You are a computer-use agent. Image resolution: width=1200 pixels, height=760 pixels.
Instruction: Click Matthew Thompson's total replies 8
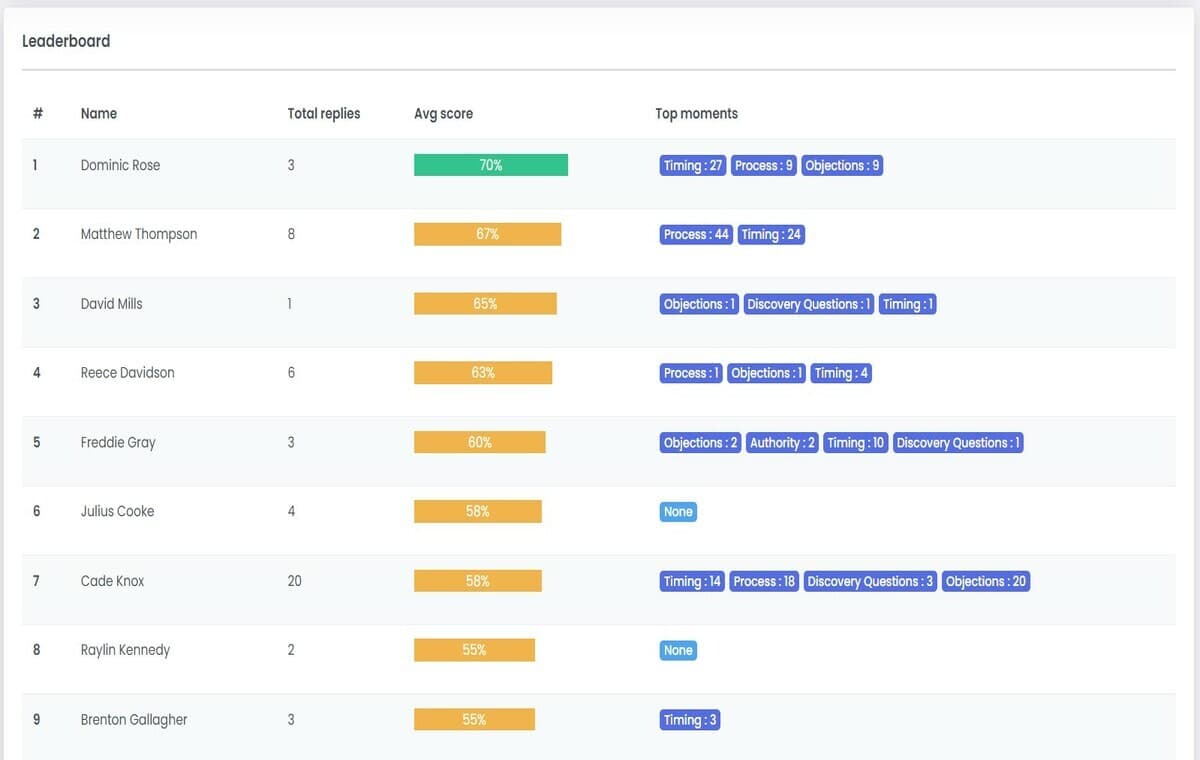tap(291, 234)
